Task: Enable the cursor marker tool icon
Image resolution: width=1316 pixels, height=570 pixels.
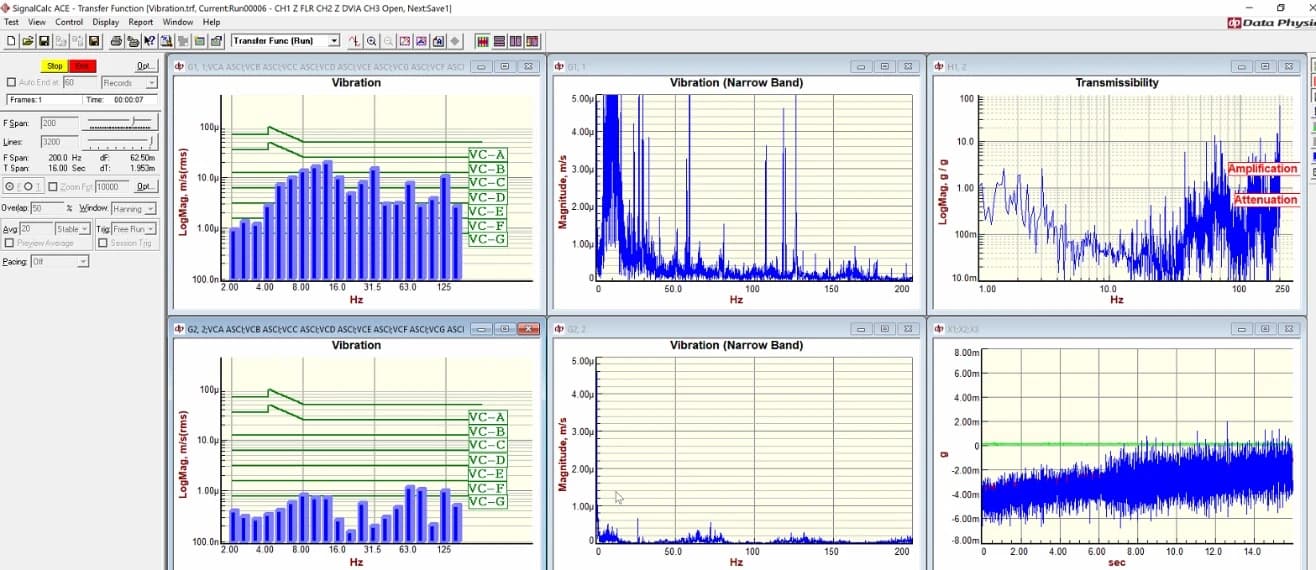Action: click(355, 41)
